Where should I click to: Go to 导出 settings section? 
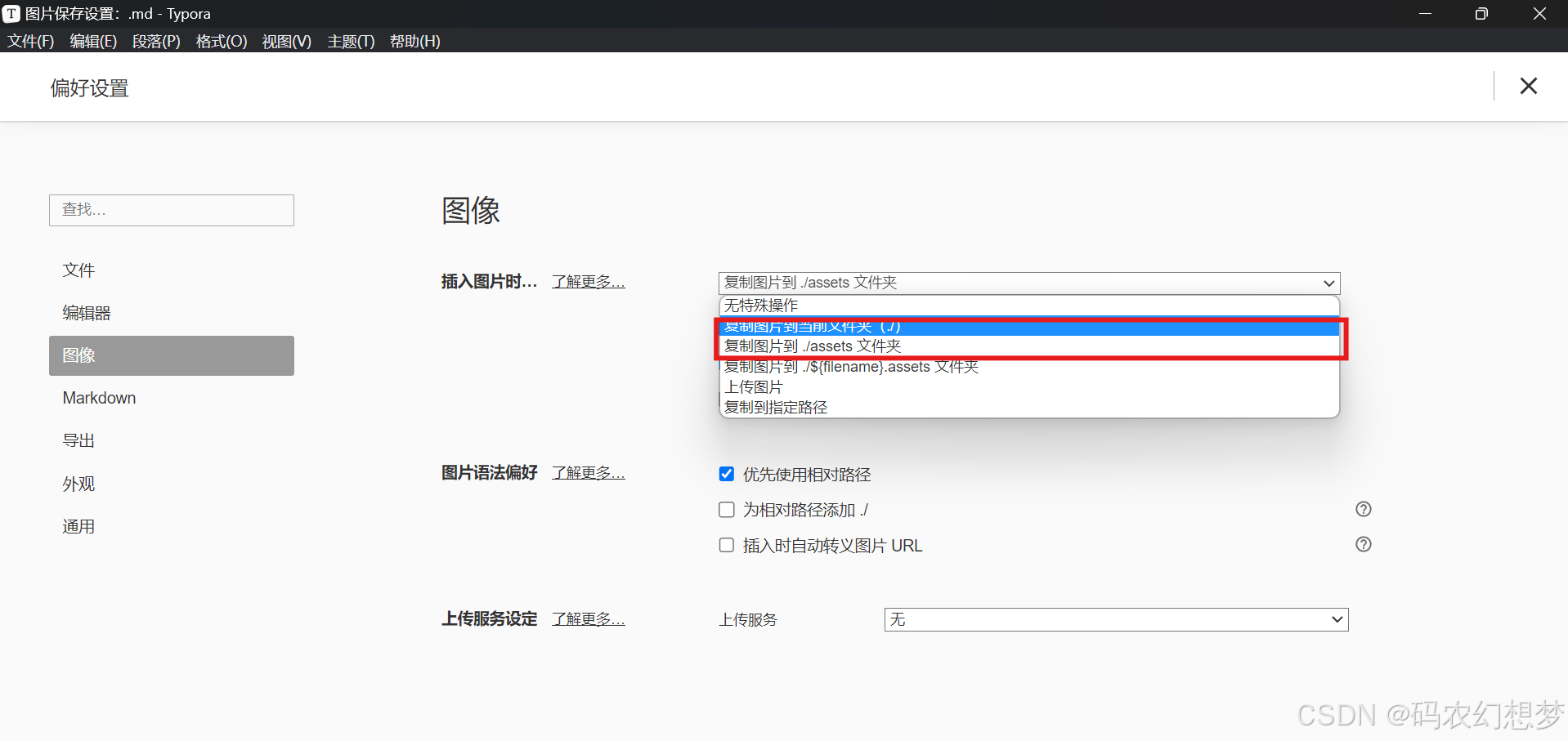pyautogui.click(x=172, y=440)
